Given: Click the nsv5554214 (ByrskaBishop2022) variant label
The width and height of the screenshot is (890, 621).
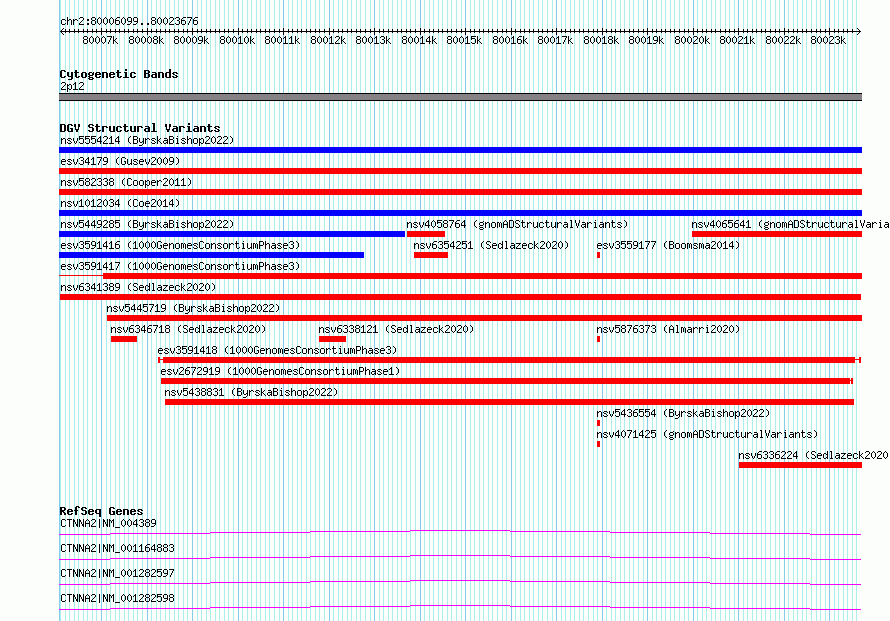Looking at the screenshot, I should coord(147,140).
